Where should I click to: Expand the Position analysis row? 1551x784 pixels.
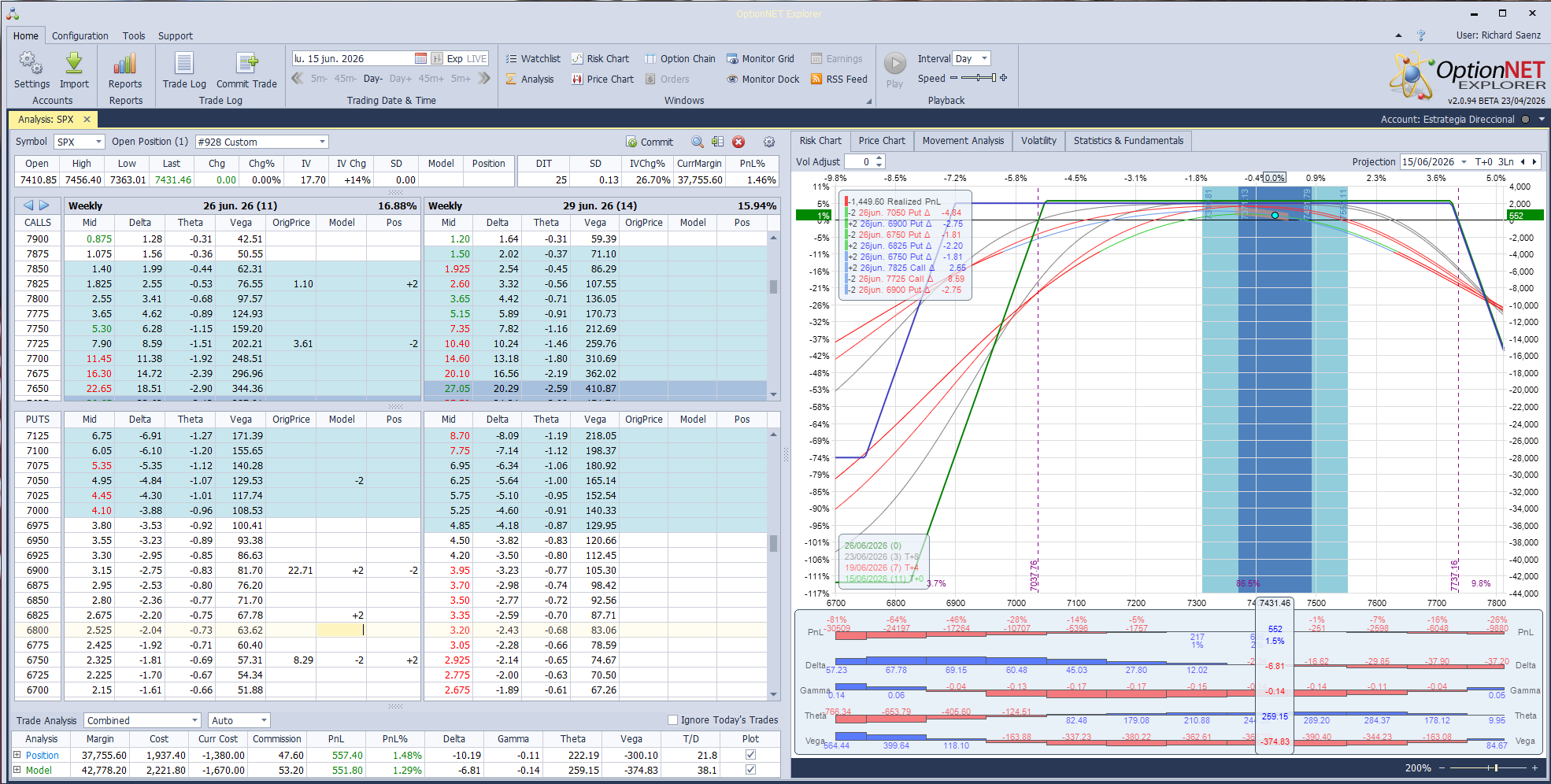click(17, 755)
